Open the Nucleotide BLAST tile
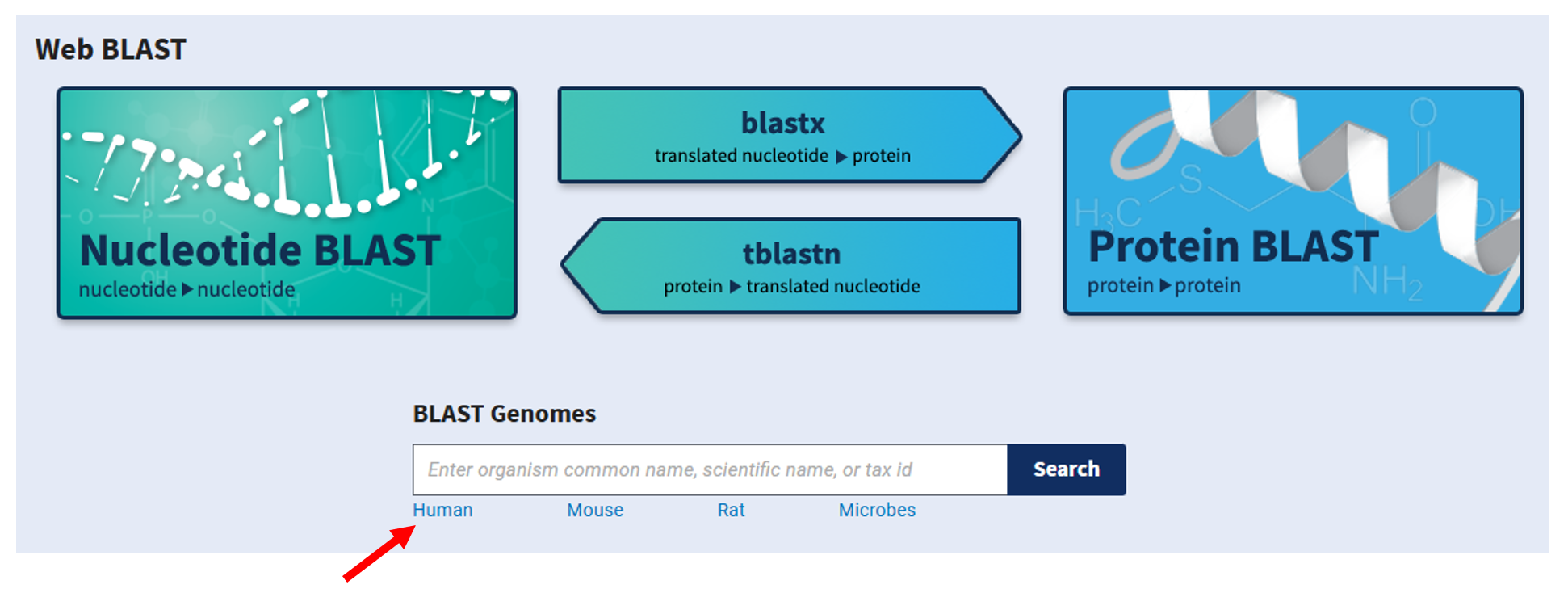1568x589 pixels. click(x=259, y=250)
